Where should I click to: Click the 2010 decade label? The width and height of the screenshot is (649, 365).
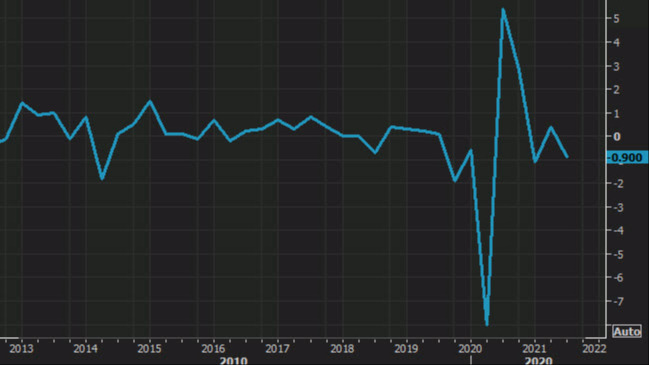[x=234, y=361]
